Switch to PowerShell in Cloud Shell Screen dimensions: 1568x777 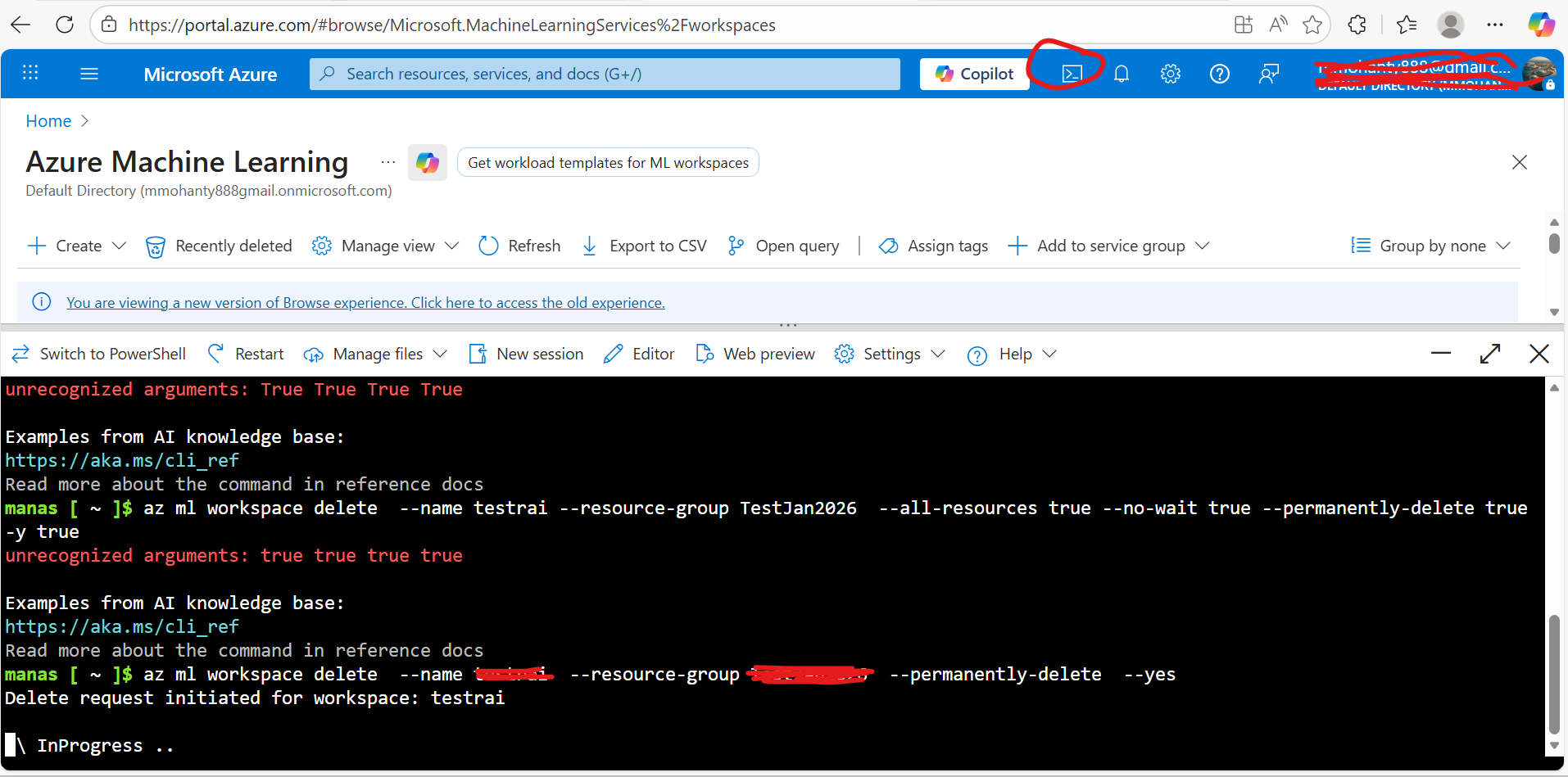pos(99,354)
